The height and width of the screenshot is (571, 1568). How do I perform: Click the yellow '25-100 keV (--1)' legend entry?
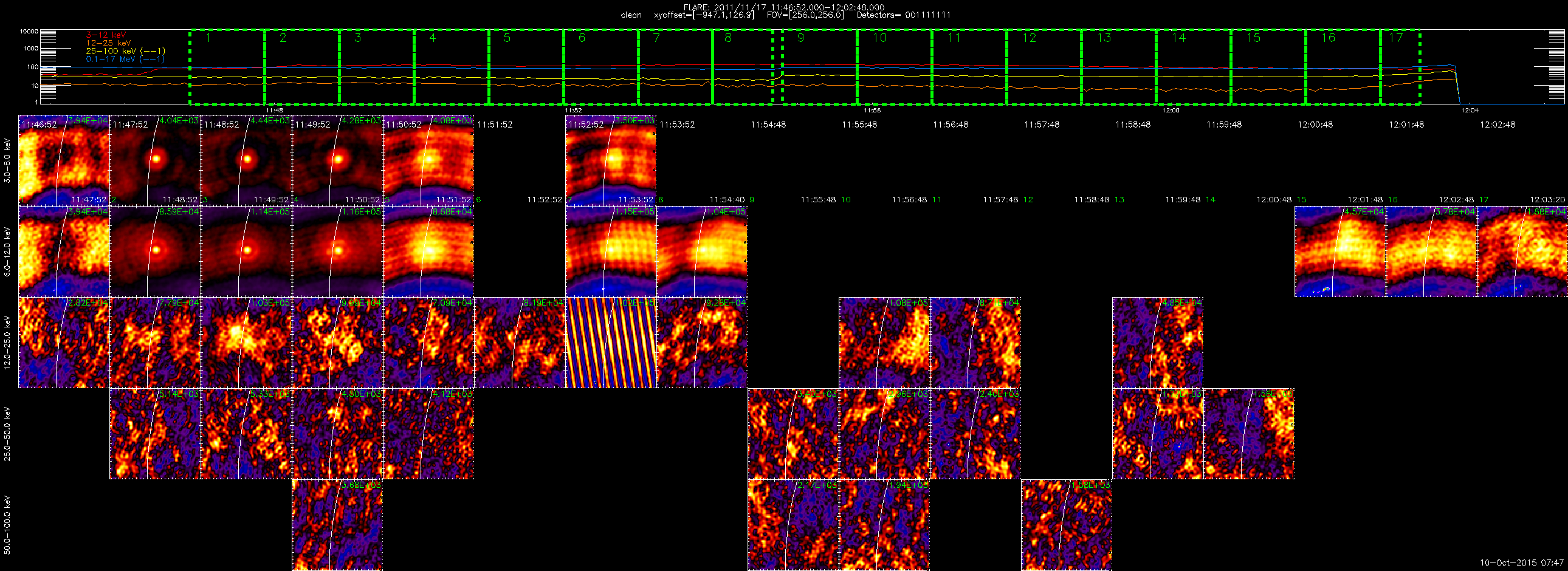[125, 51]
